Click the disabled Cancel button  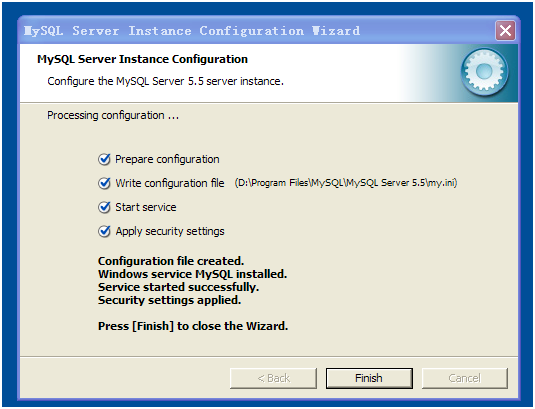pyautogui.click(x=465, y=378)
